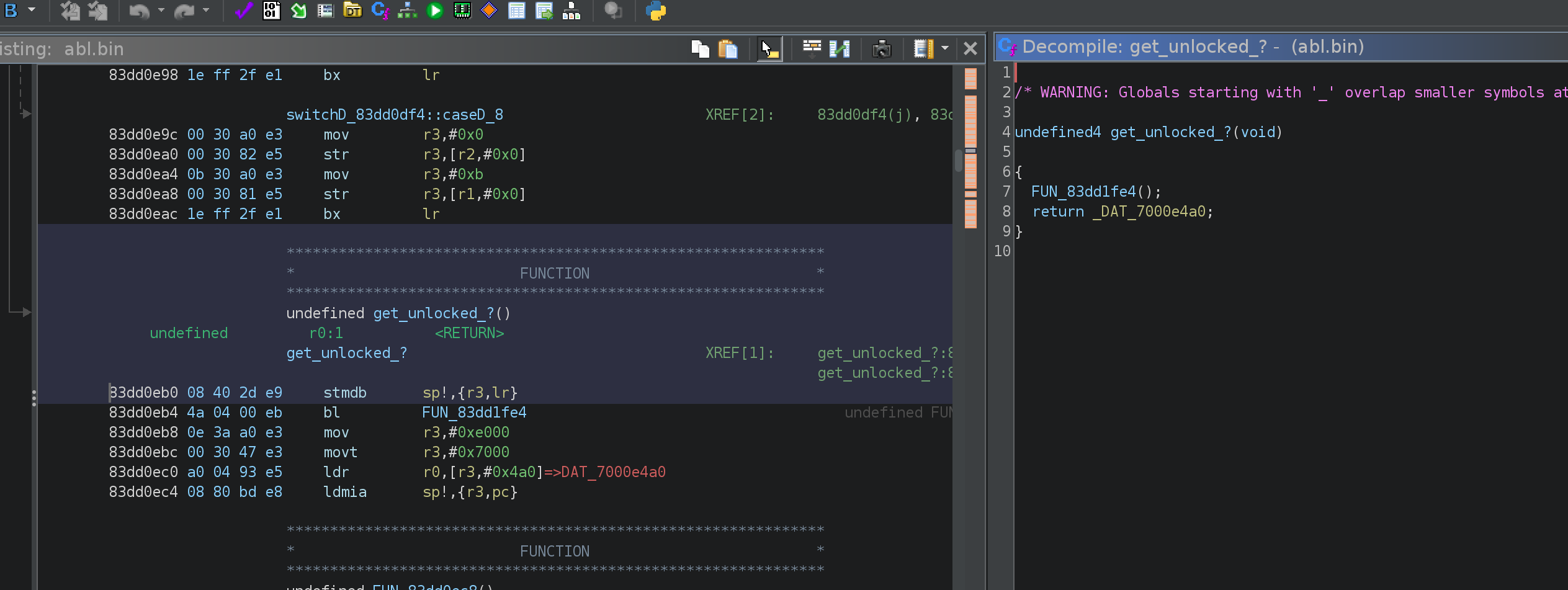Open the Listing window toolbar icon

[326, 11]
